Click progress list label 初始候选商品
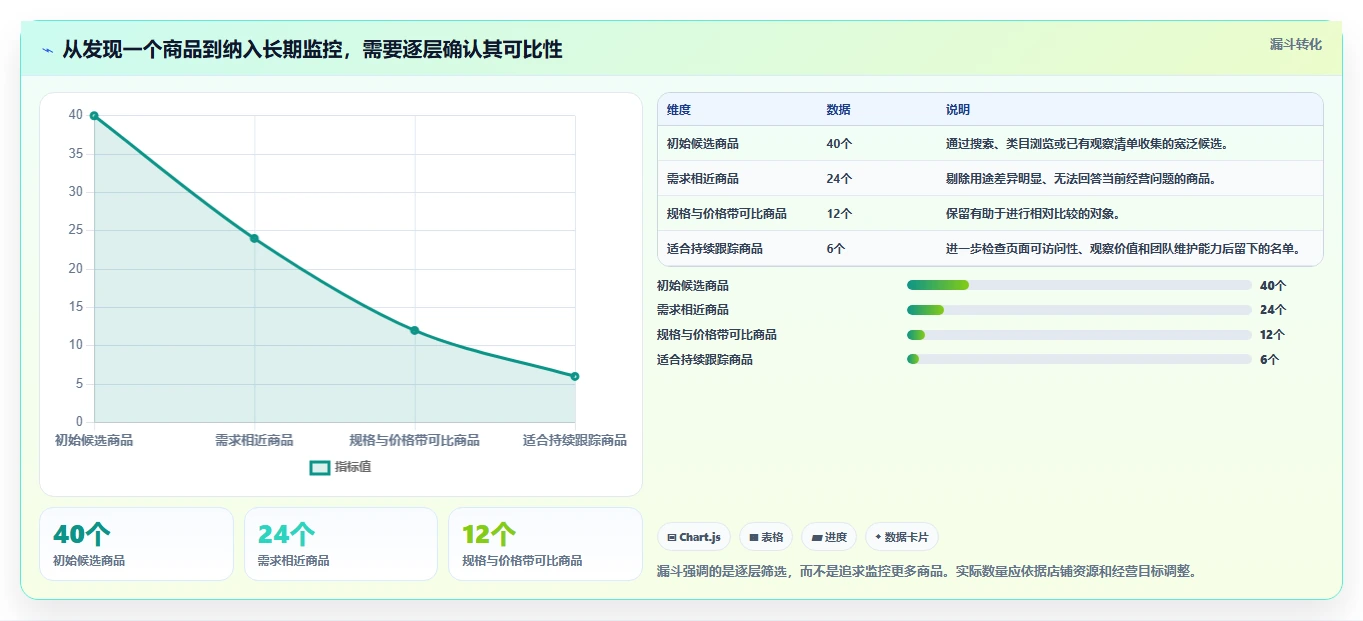This screenshot has height=621, width=1363. pyautogui.click(x=693, y=285)
